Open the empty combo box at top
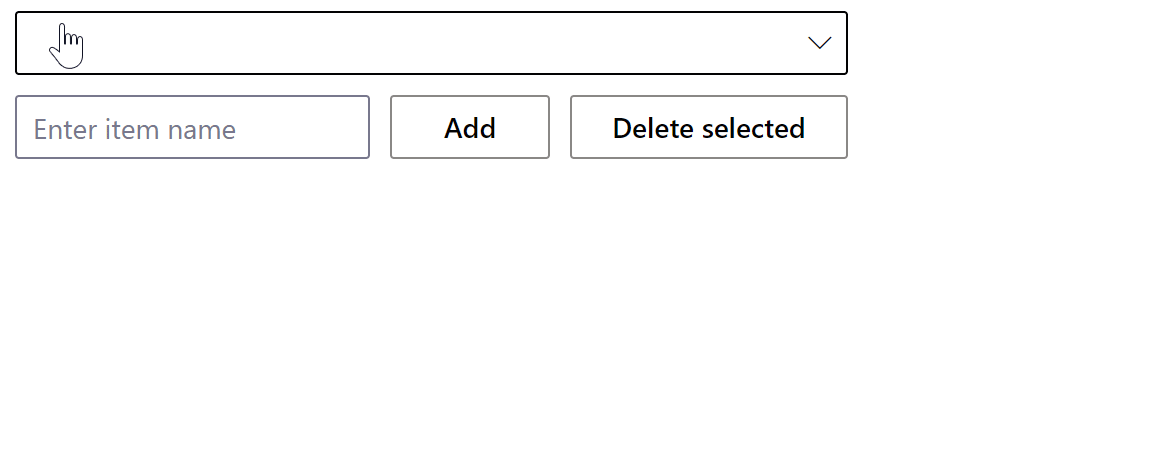This screenshot has height=472, width=1152. pos(431,43)
